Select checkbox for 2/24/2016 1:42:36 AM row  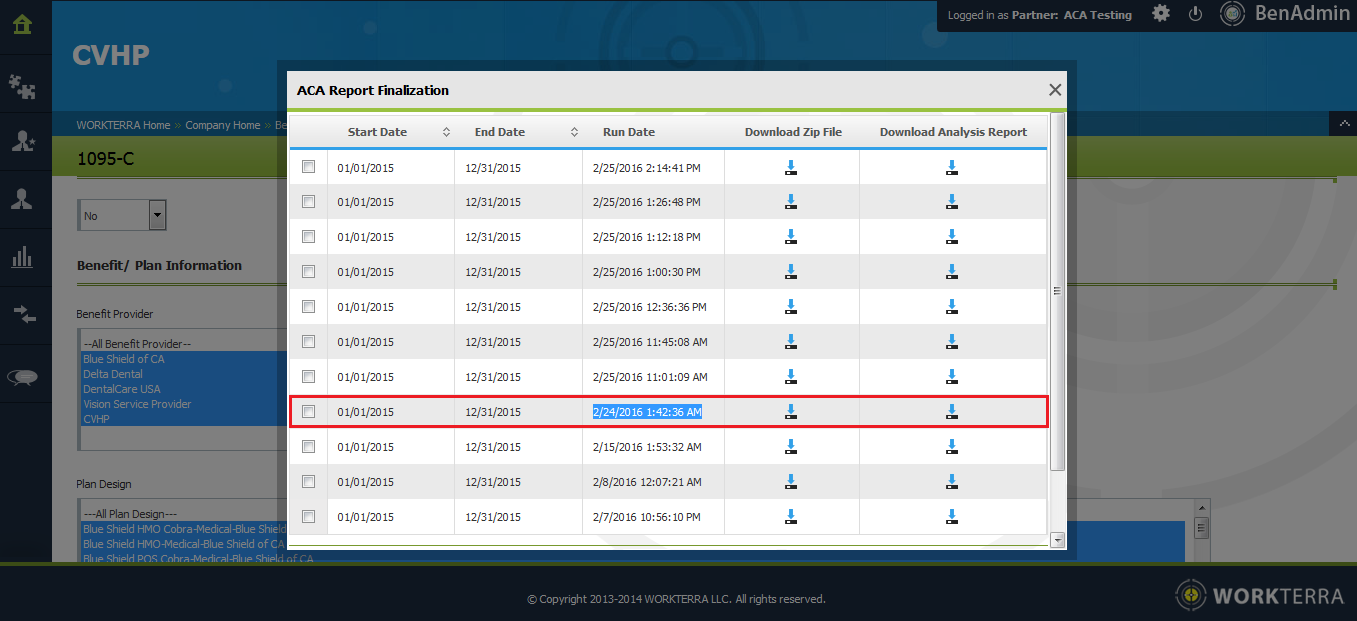pos(308,411)
